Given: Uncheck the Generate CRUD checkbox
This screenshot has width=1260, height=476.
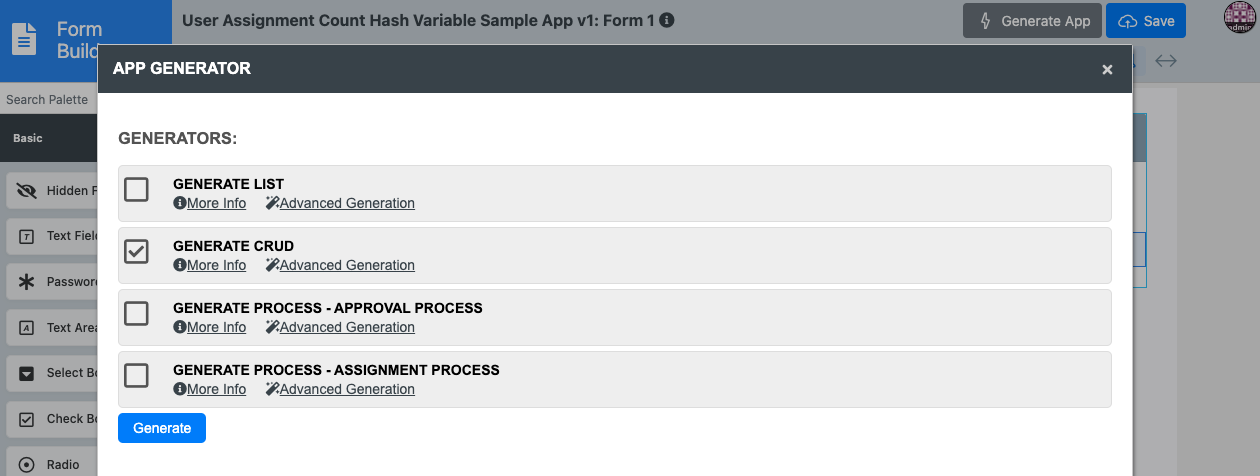Looking at the screenshot, I should [136, 251].
